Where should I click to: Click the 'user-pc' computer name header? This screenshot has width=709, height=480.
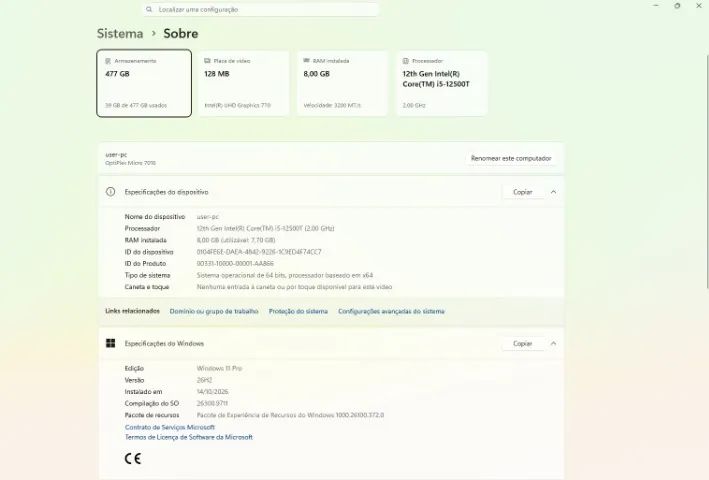[x=116, y=155]
